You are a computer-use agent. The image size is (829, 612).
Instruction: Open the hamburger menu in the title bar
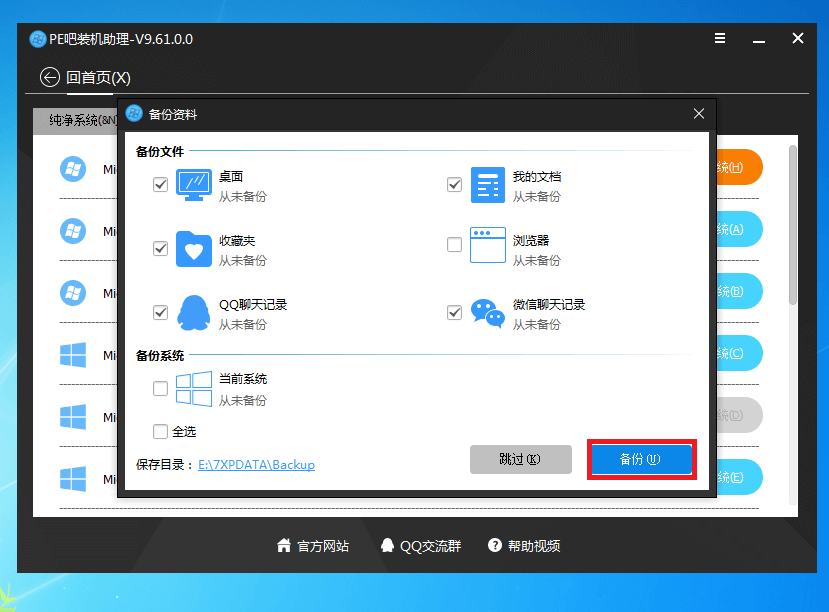(x=720, y=38)
